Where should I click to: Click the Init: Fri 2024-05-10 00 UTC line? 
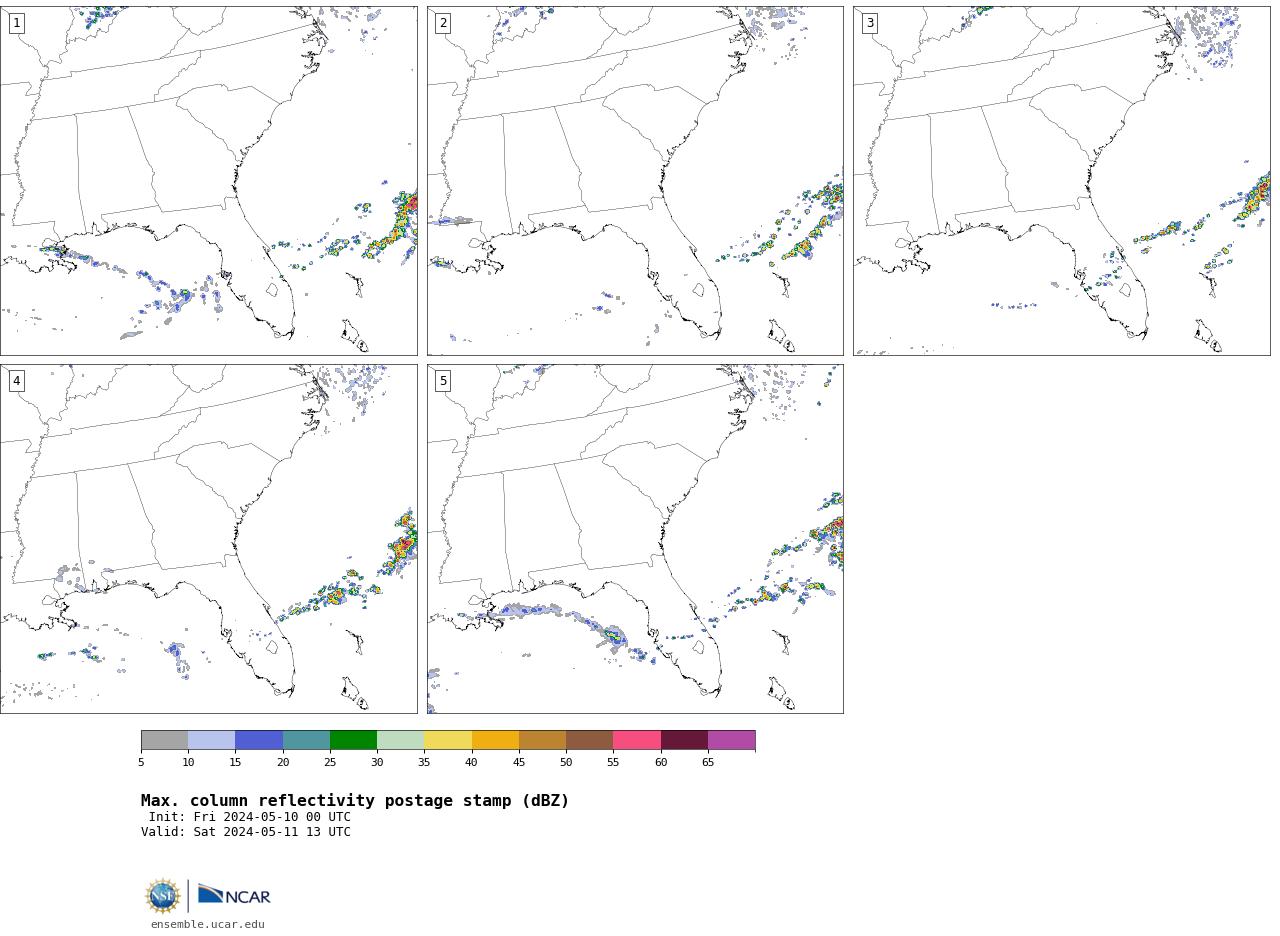tap(250, 817)
